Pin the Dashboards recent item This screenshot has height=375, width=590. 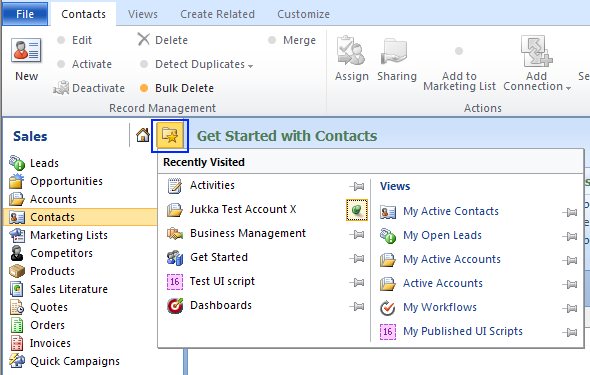coord(357,307)
